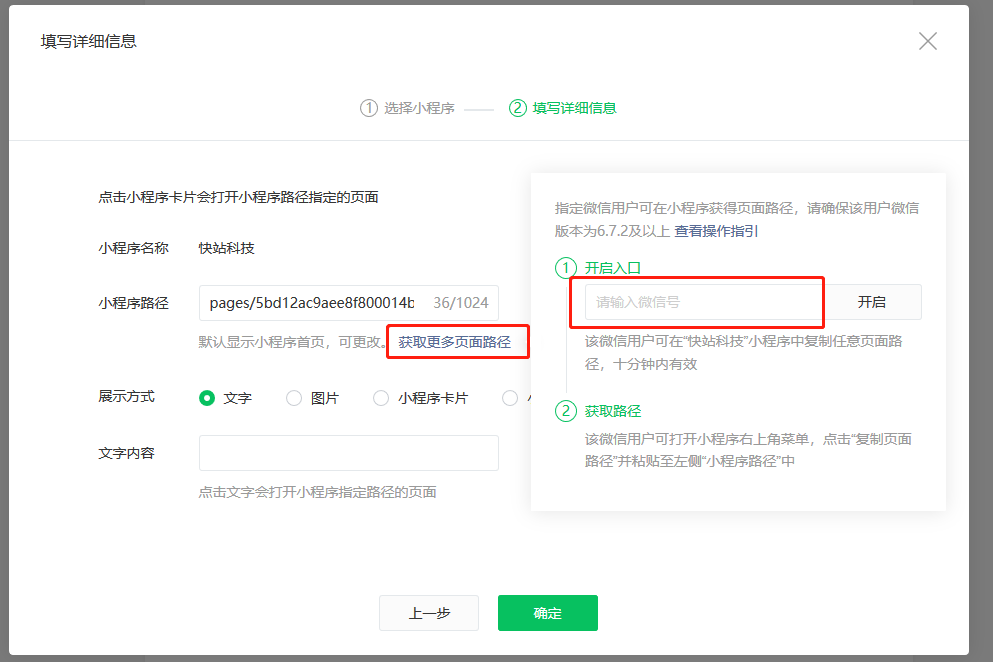Click the green circled 2 before 填写详细信息
The height and width of the screenshot is (662, 993).
[x=517, y=108]
